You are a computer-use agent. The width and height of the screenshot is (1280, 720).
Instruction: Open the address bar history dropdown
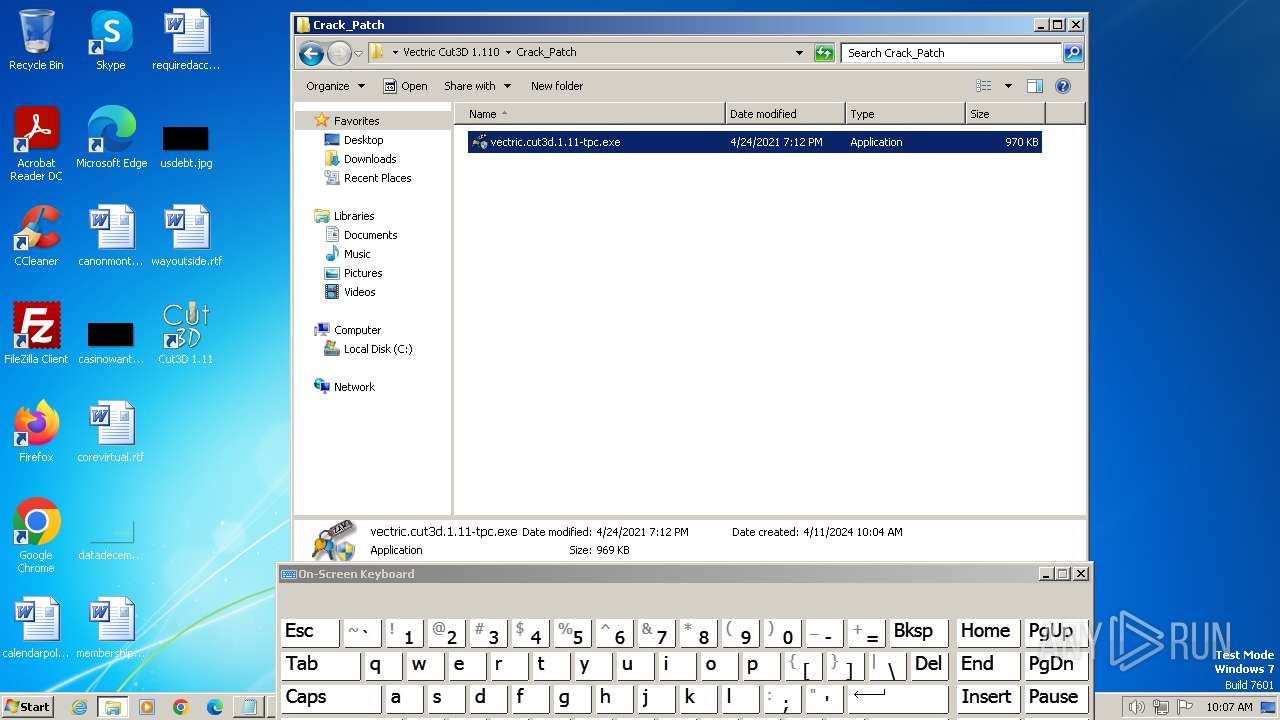click(x=799, y=53)
